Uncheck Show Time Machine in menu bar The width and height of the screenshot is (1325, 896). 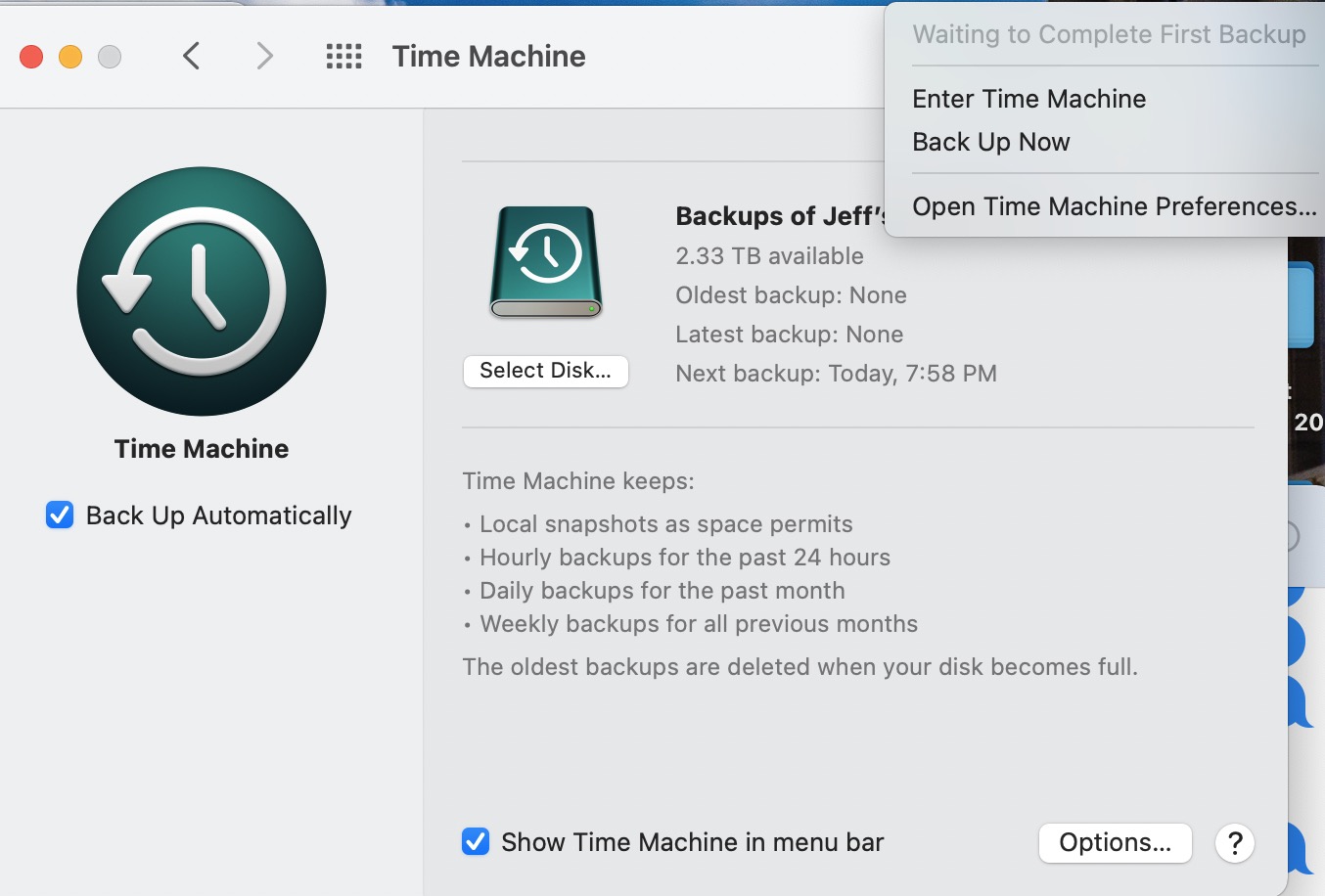click(476, 841)
